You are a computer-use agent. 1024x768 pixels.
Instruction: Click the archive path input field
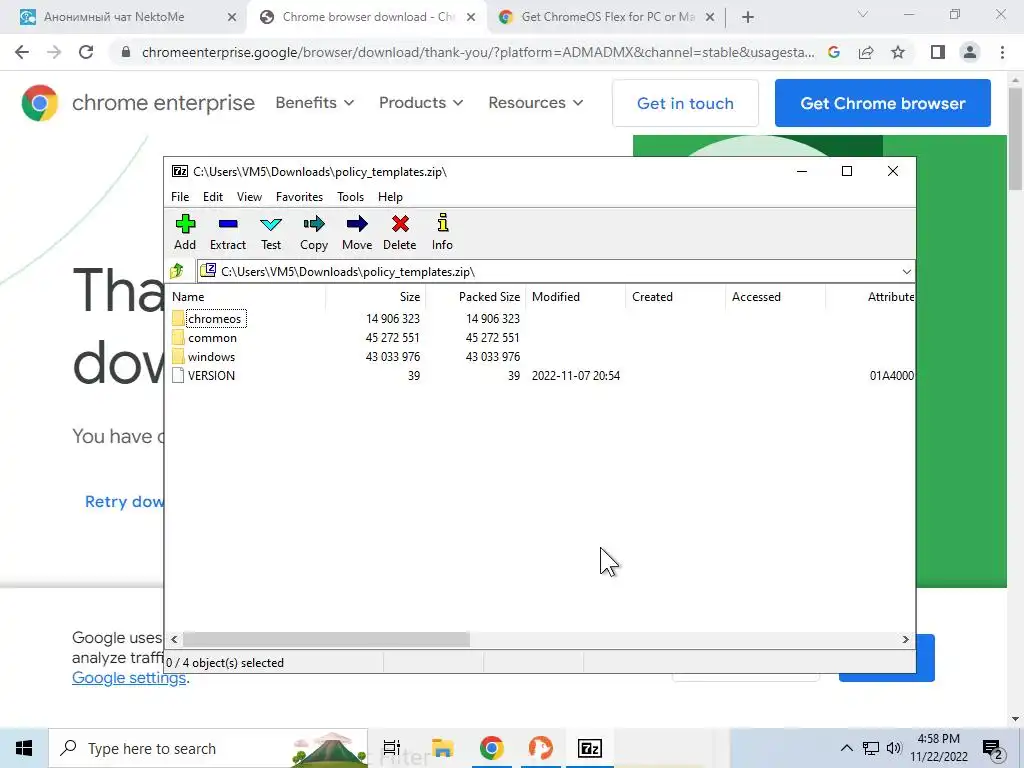(549, 272)
